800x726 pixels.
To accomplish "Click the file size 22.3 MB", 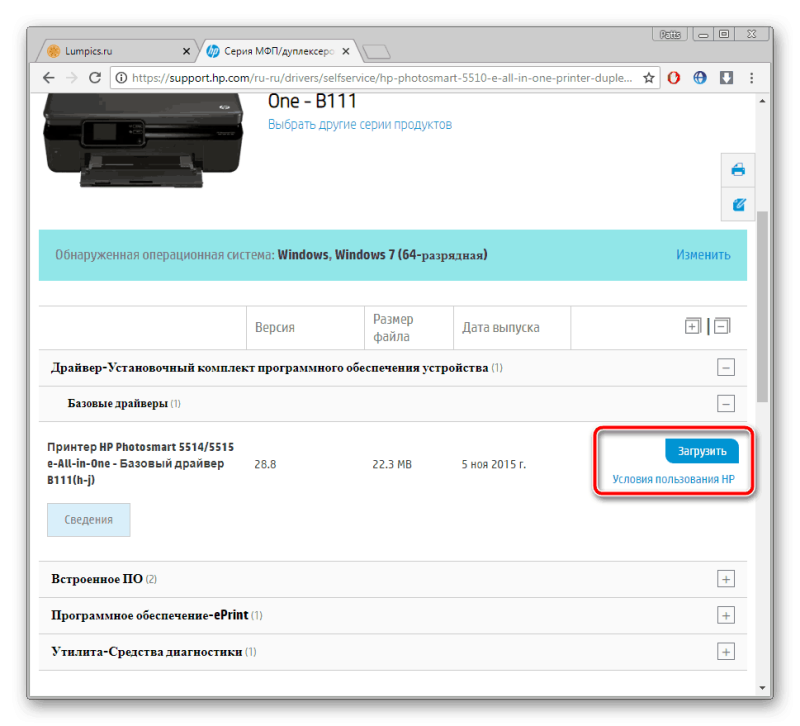I will coord(392,464).
